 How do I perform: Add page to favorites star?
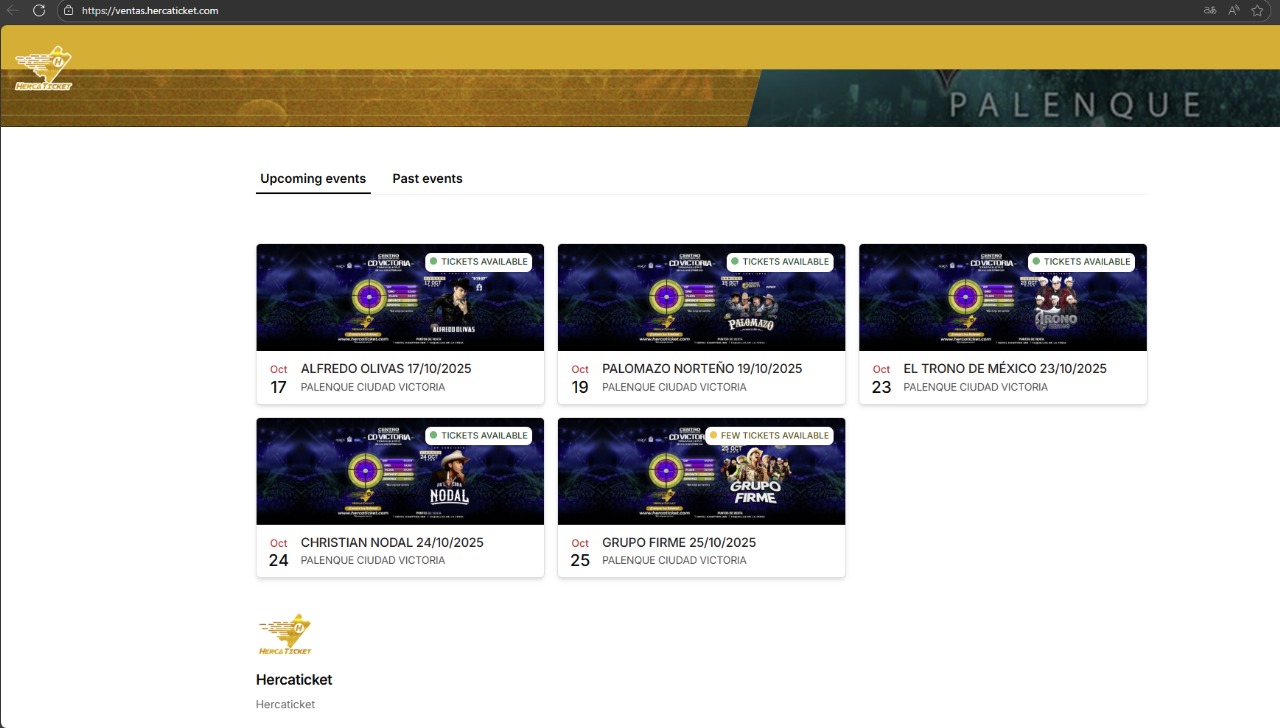click(1257, 10)
